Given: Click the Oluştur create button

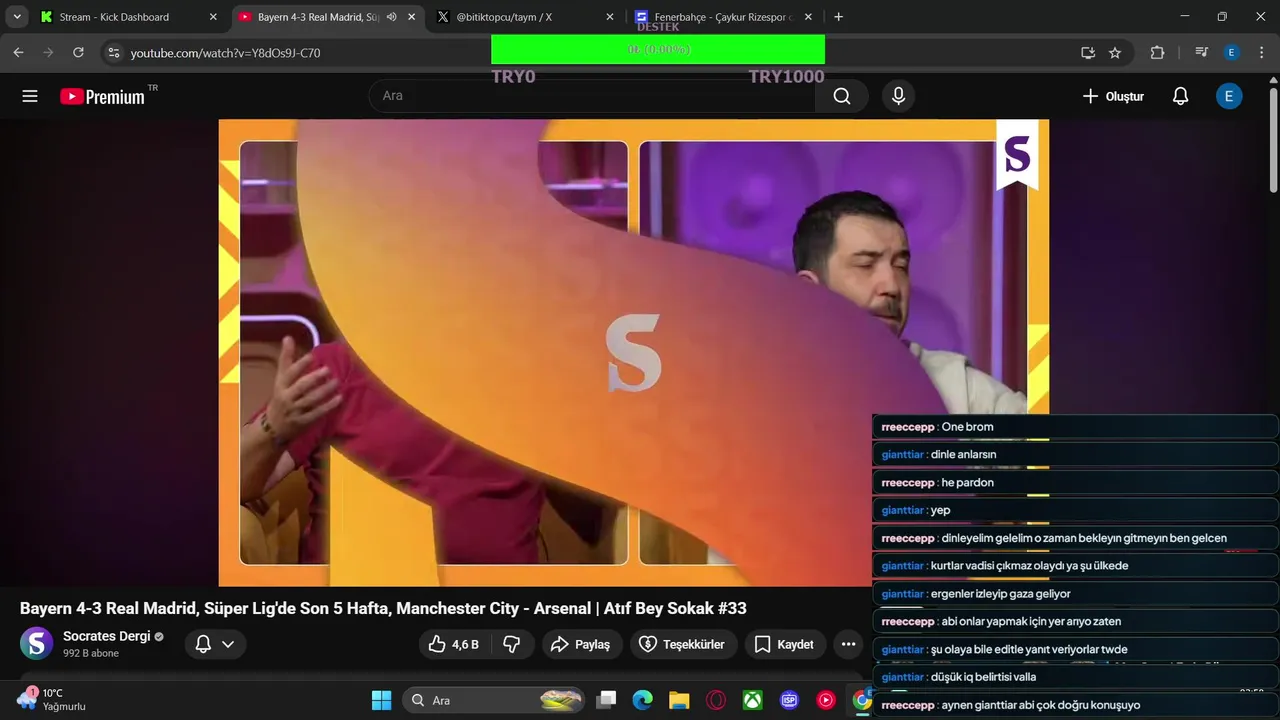Looking at the screenshot, I should 1113,96.
